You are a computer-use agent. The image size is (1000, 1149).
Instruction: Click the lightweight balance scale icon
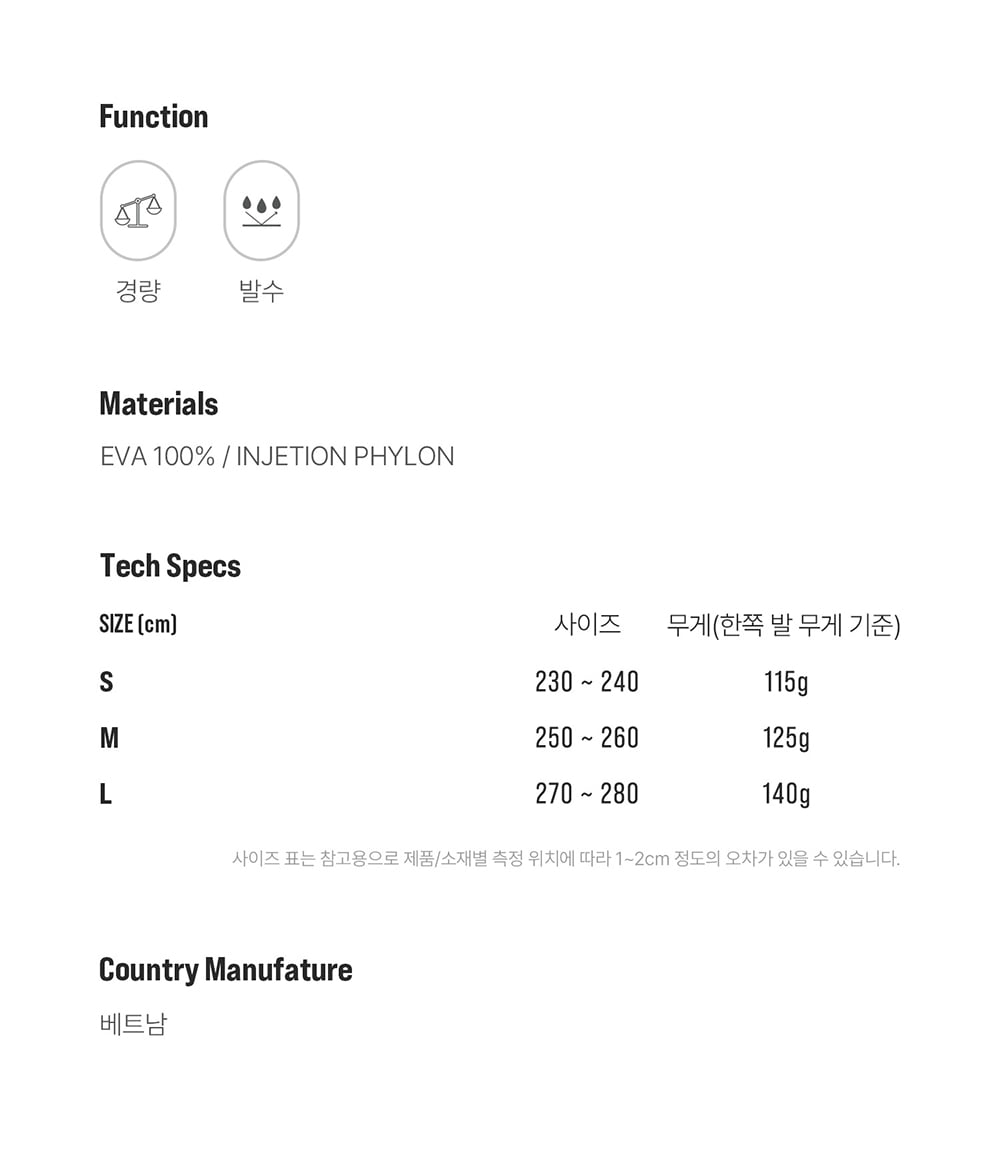point(138,210)
